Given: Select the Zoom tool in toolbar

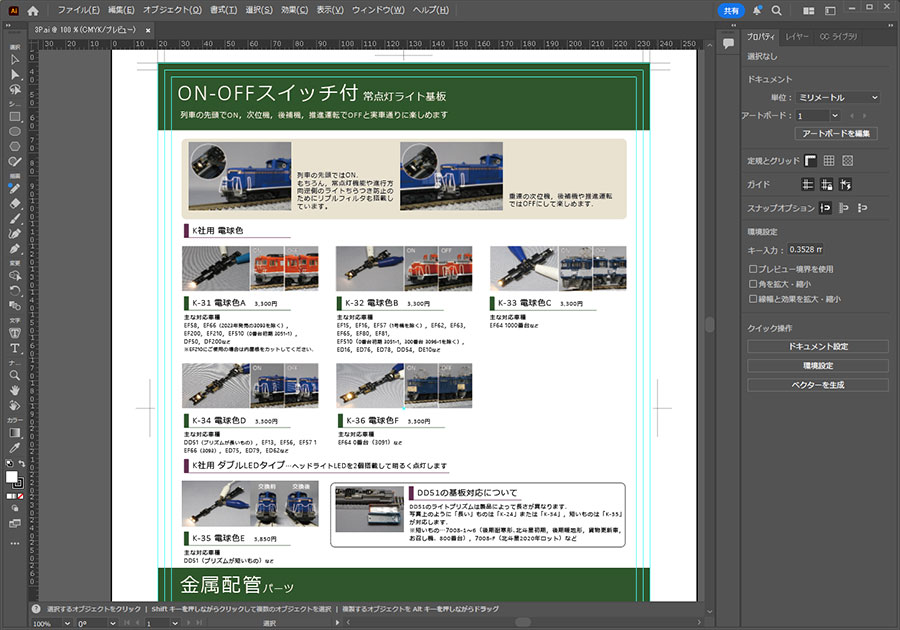Looking at the screenshot, I should coord(15,375).
